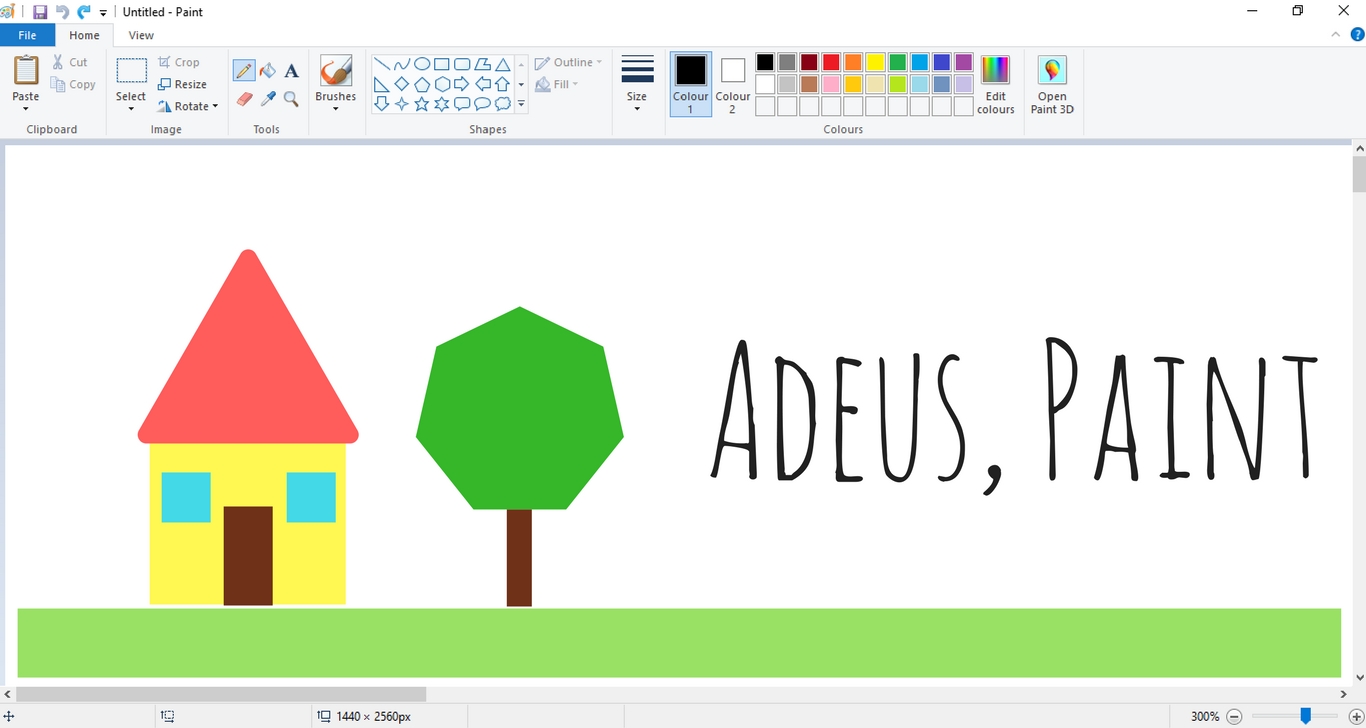Select the Magnifier tool
The height and width of the screenshot is (728, 1366).
[x=291, y=99]
